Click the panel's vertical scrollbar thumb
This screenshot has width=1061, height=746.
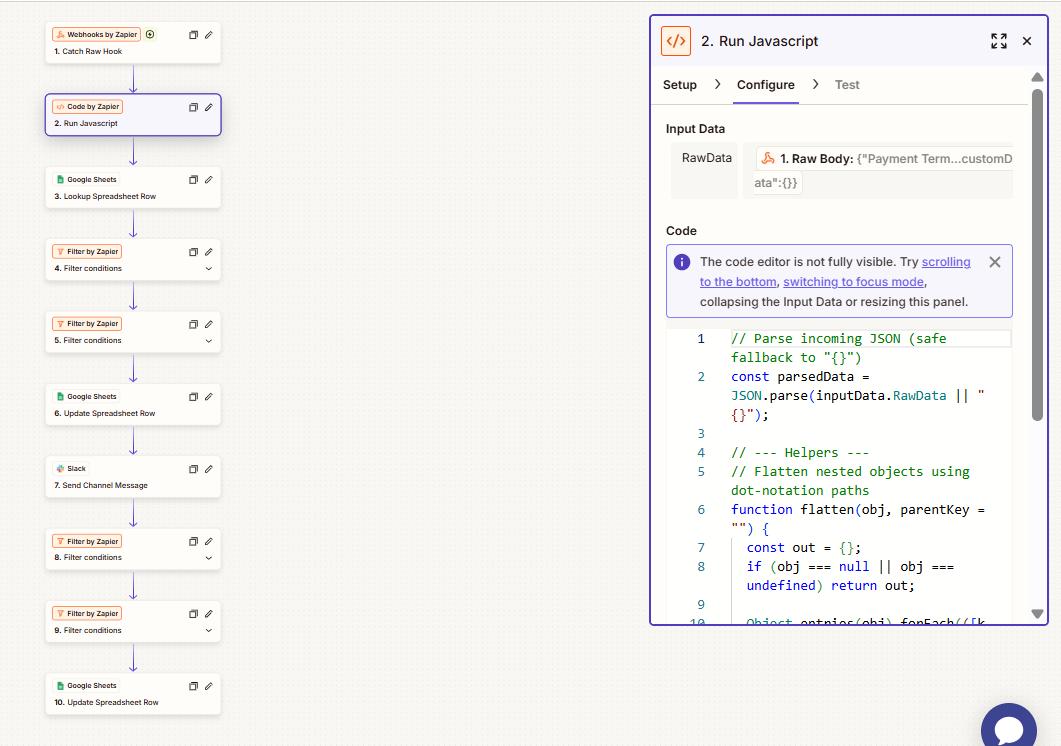click(x=1037, y=255)
